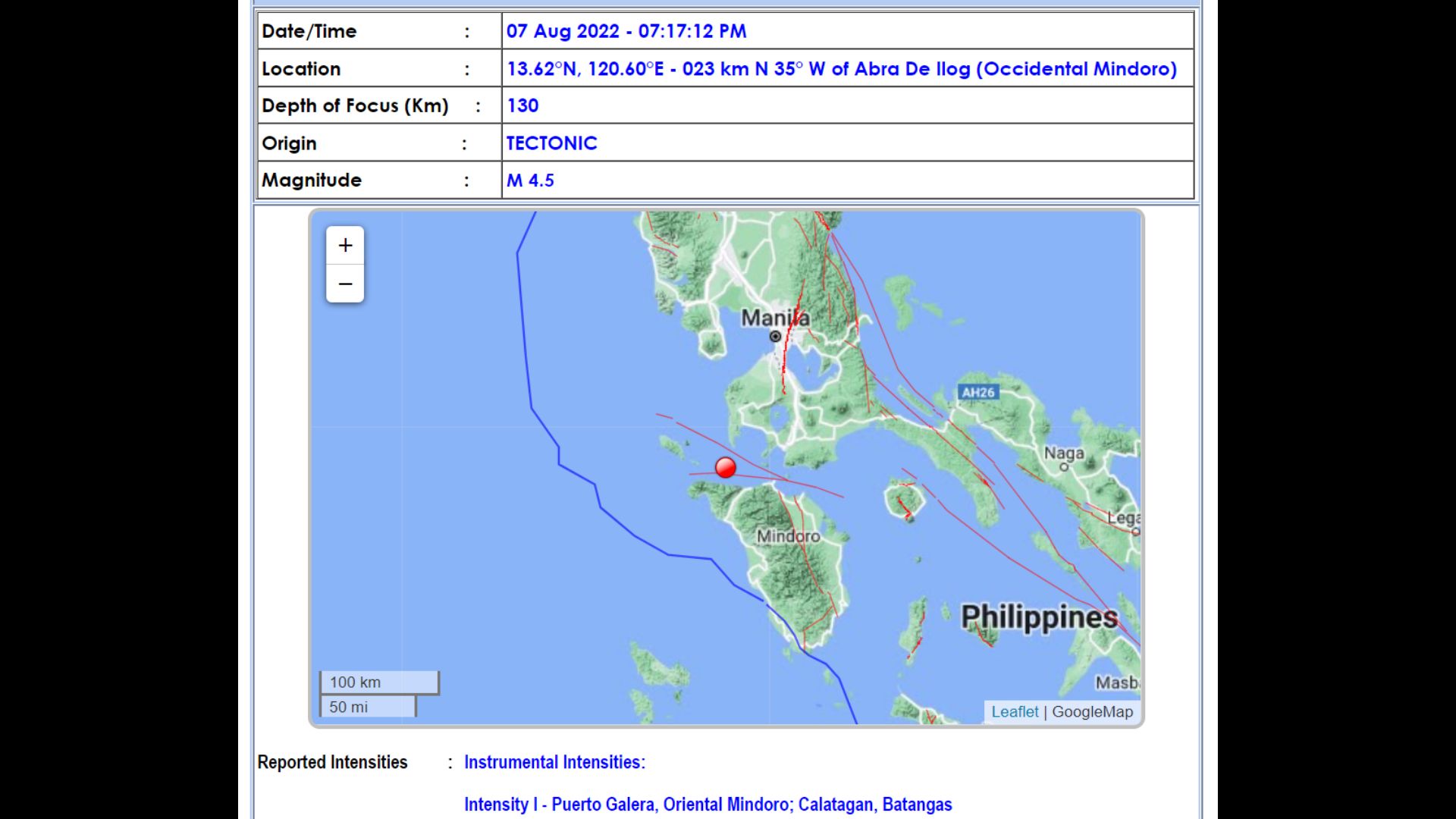Viewport: 1456px width, 819px height.
Task: Click the GoogleMap attribution text
Action: pyautogui.click(x=1092, y=711)
